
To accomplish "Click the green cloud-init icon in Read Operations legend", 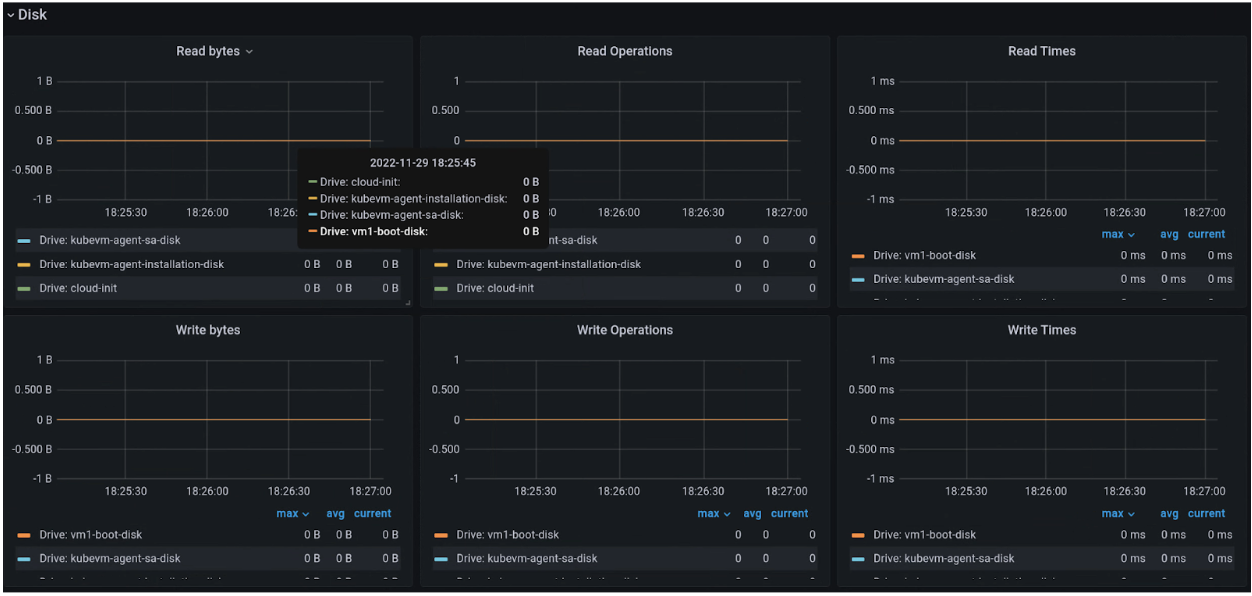I will [x=440, y=288].
